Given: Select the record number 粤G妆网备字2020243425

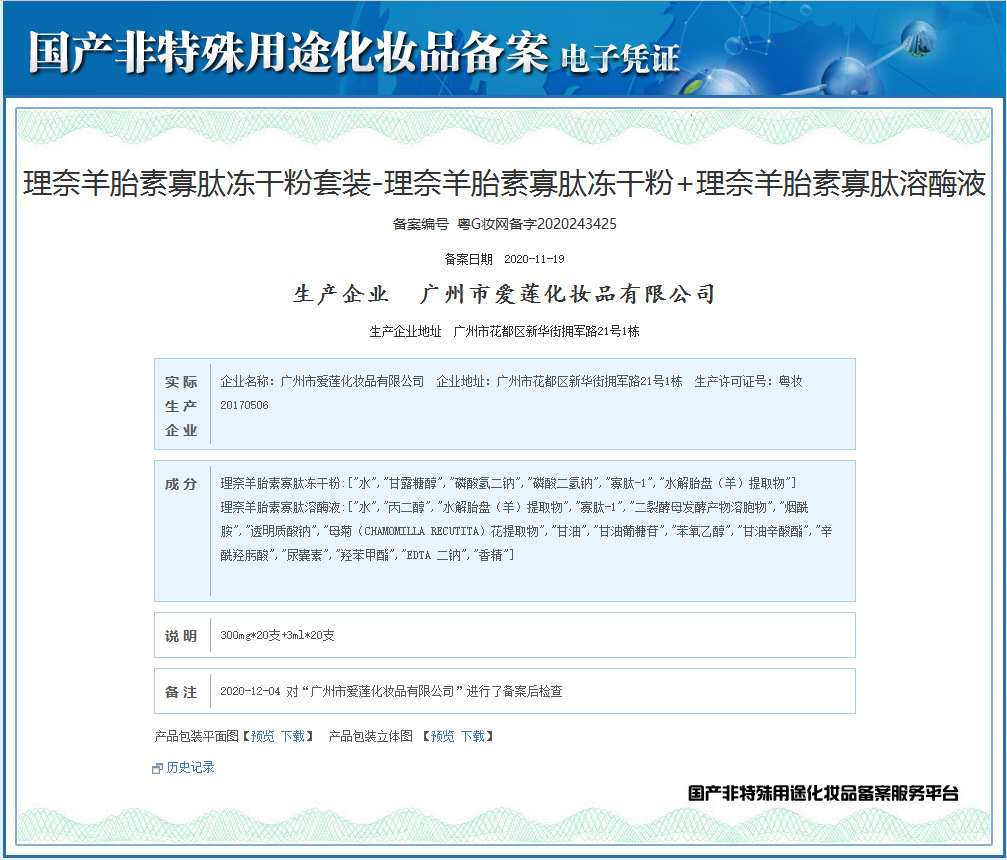Looking at the screenshot, I should click(x=537, y=224).
